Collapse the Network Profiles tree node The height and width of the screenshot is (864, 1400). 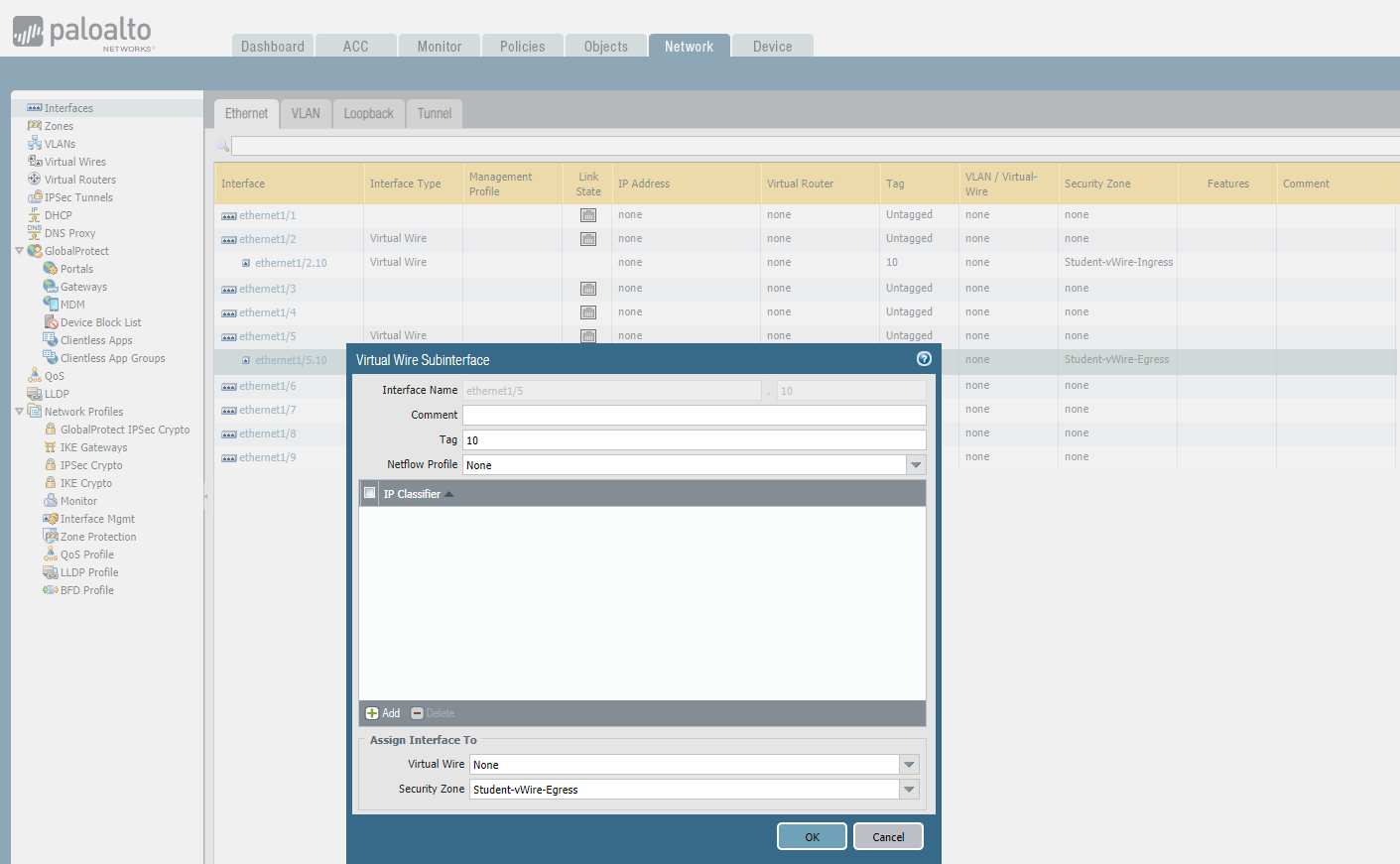coord(19,412)
